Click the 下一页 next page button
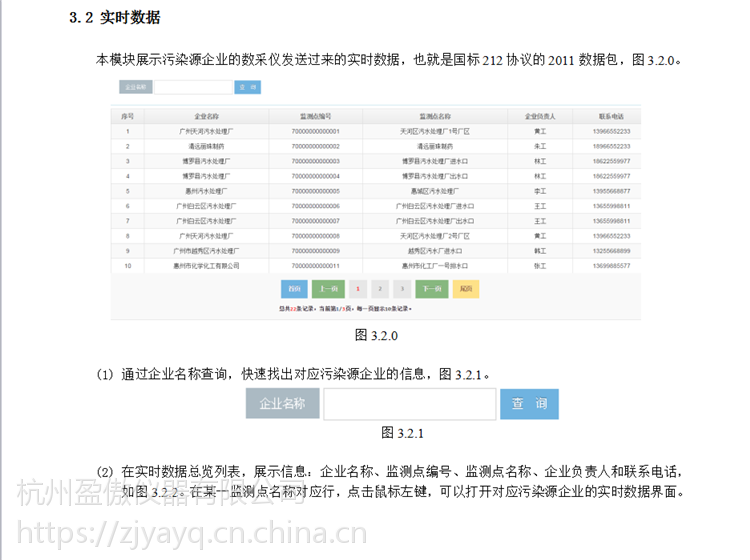750x560 pixels. tap(431, 289)
